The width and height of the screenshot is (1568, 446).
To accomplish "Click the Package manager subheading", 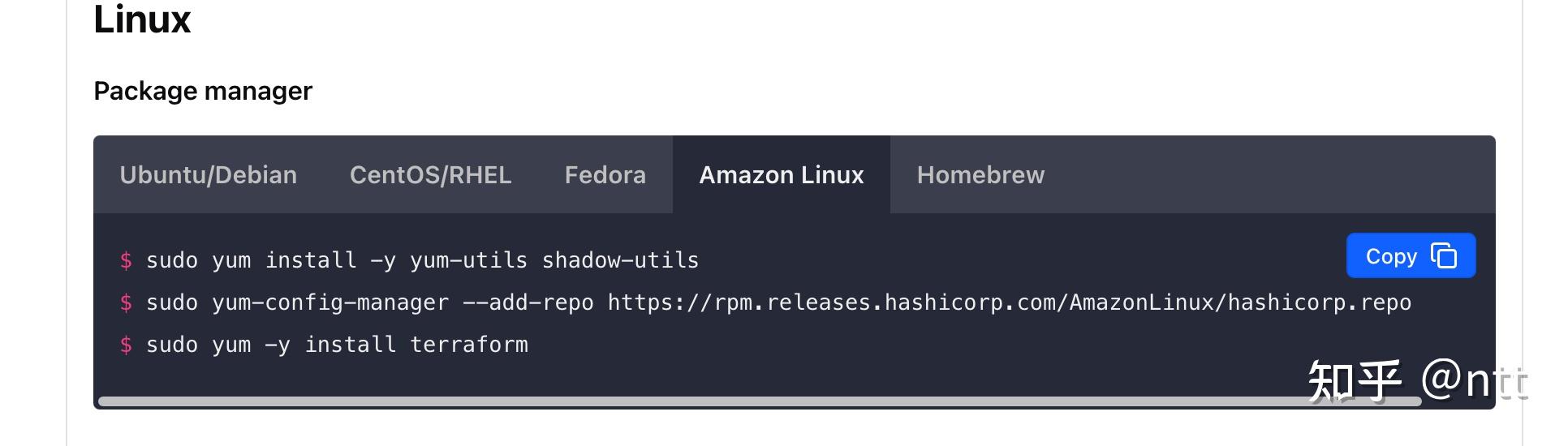I will 203,91.
